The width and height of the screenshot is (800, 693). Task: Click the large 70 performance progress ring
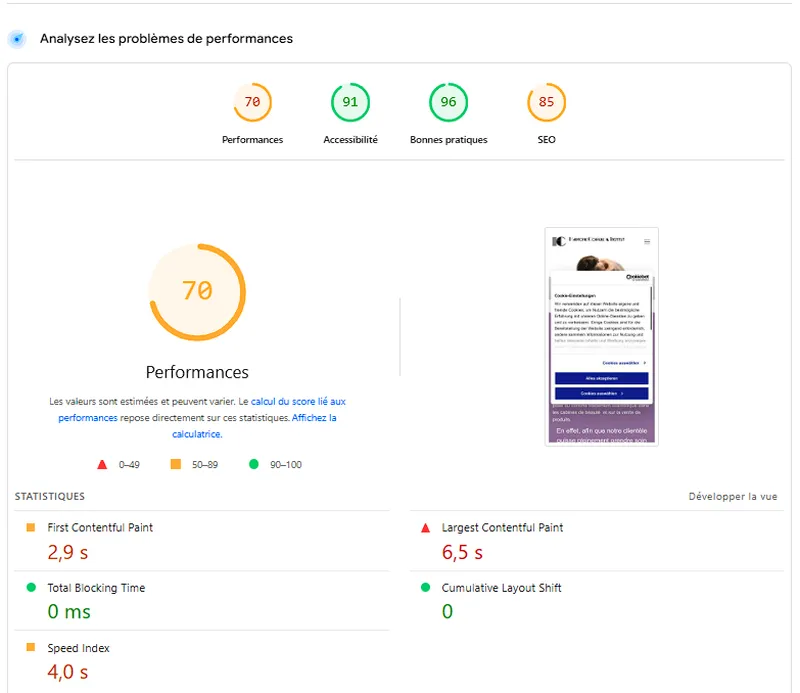point(197,292)
